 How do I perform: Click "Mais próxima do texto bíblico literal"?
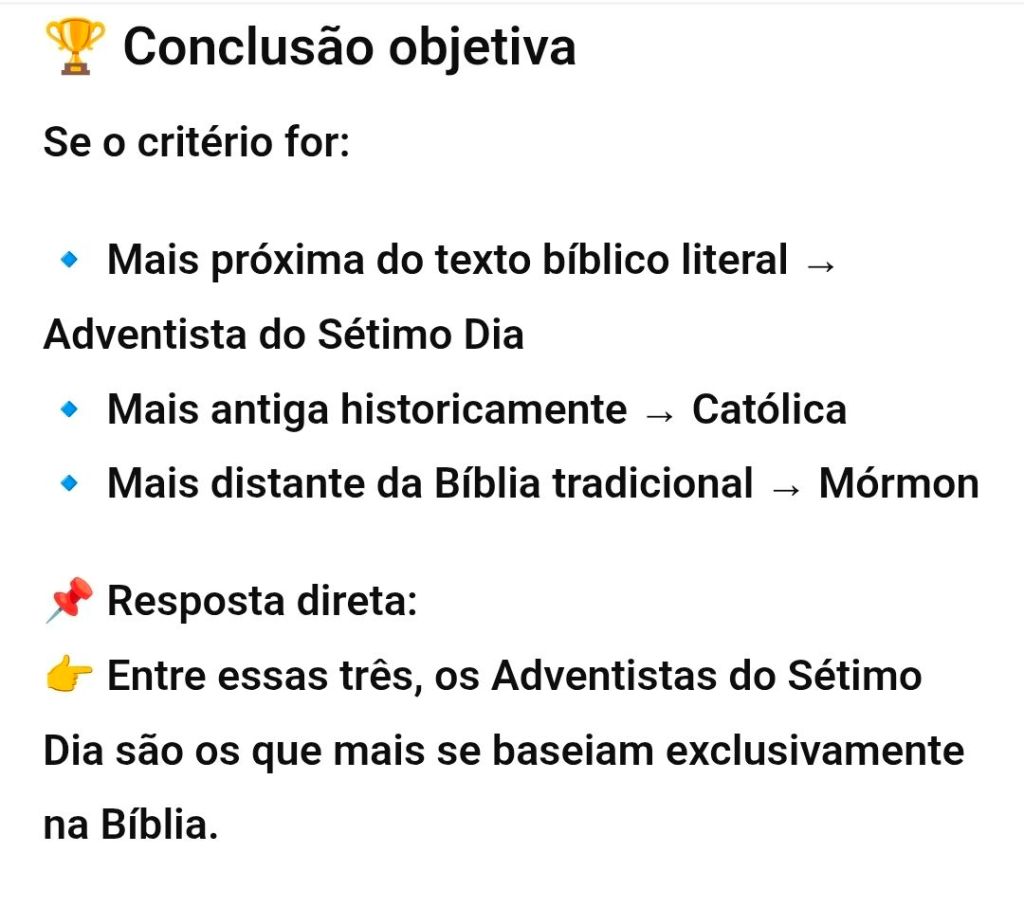click(x=447, y=261)
